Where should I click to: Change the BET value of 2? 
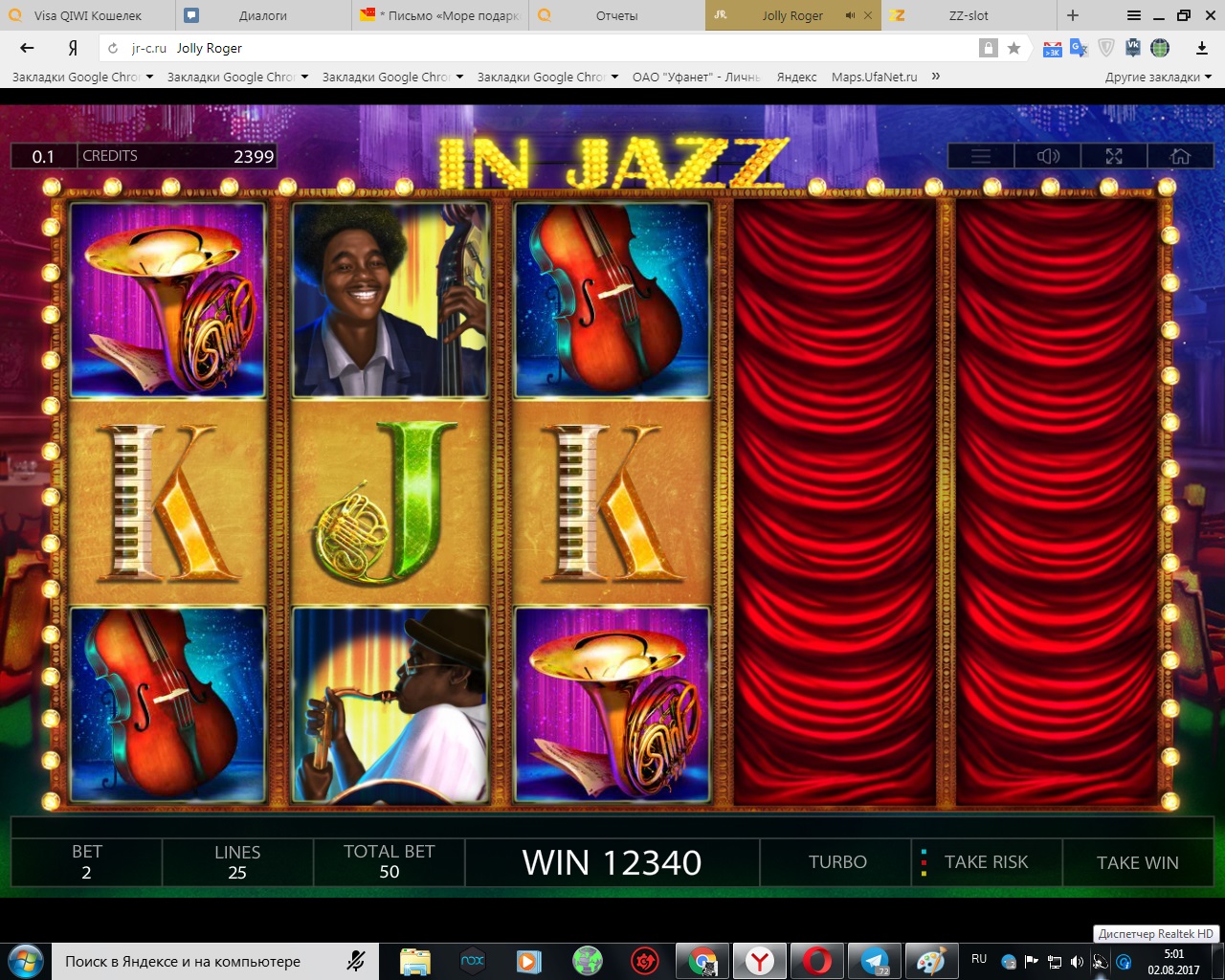(x=86, y=862)
